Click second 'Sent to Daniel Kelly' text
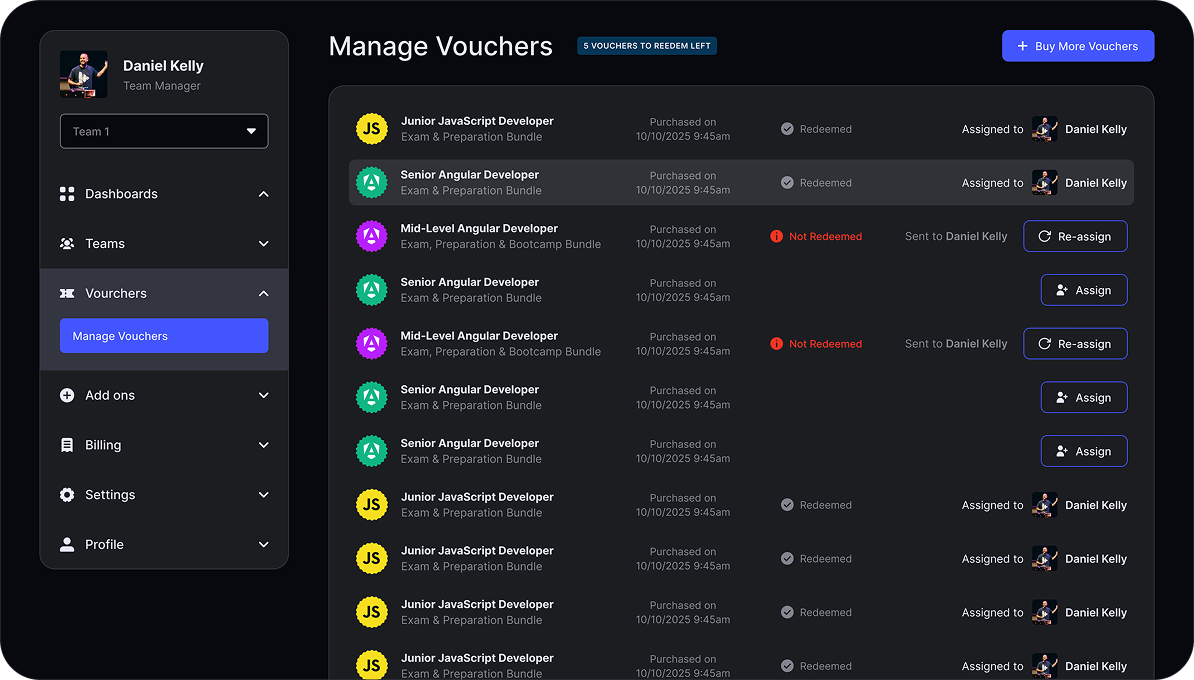The image size is (1194, 680). pyautogui.click(x=956, y=343)
